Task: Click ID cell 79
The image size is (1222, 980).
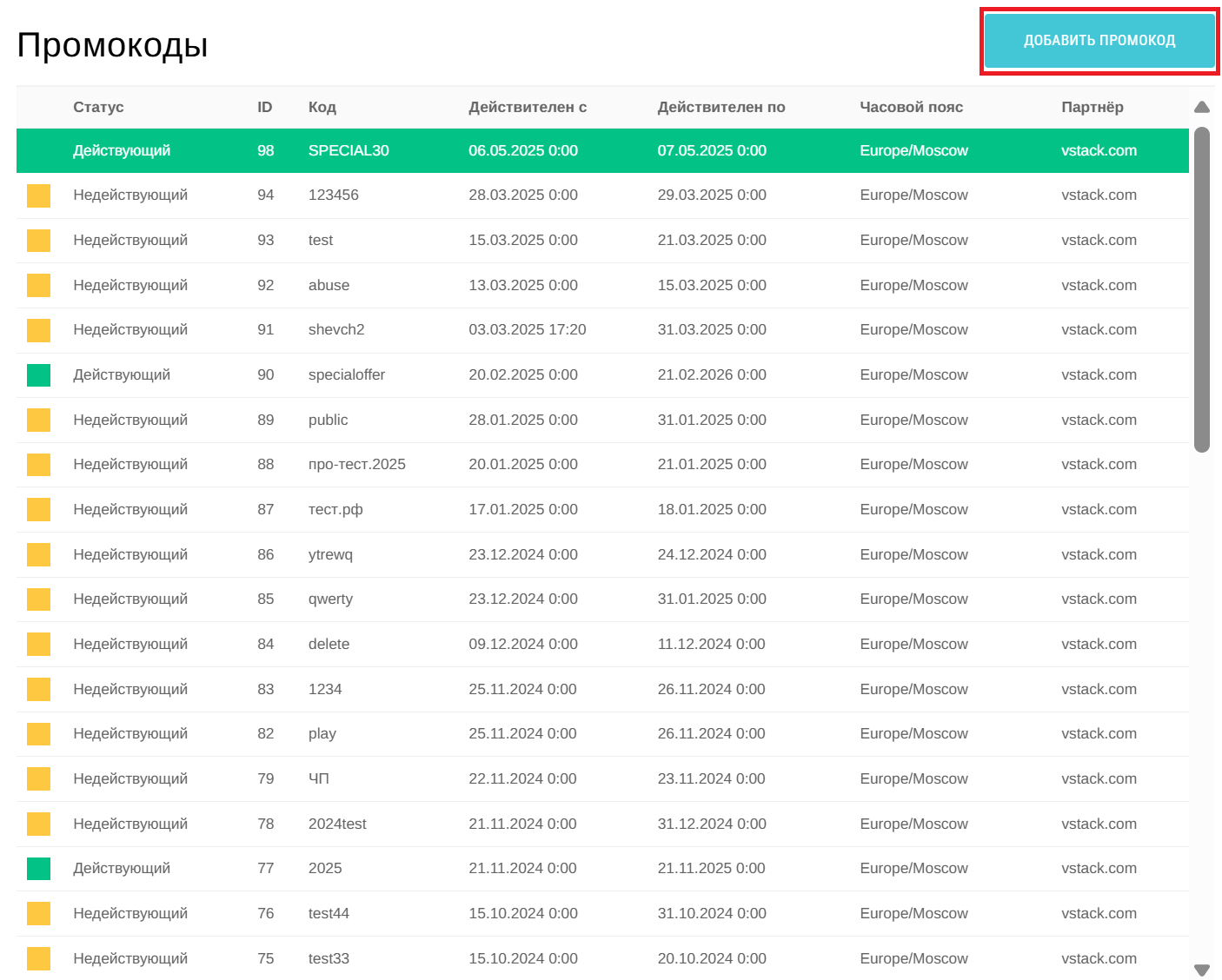Action: [265, 778]
